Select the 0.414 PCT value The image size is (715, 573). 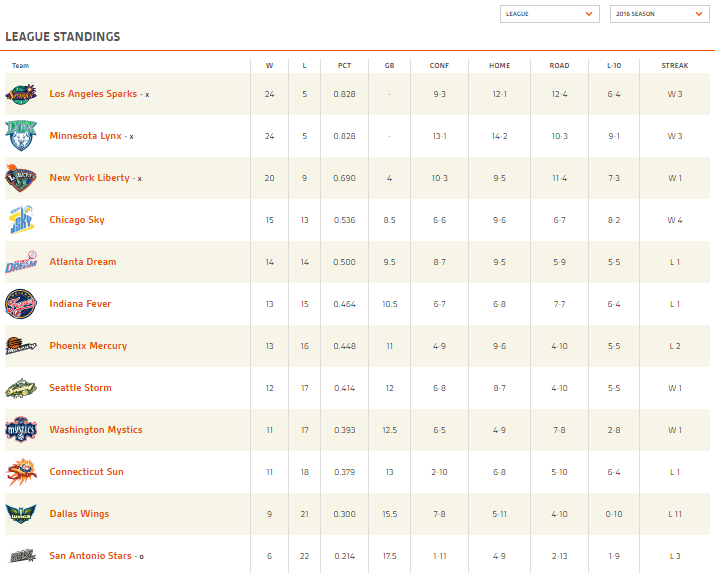344,388
